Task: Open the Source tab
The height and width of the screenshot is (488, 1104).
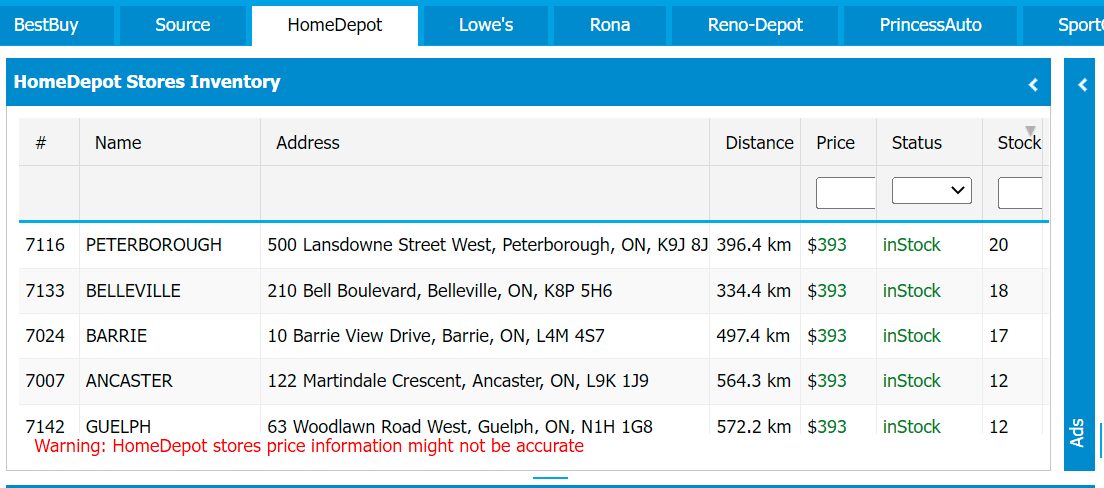Action: [182, 25]
